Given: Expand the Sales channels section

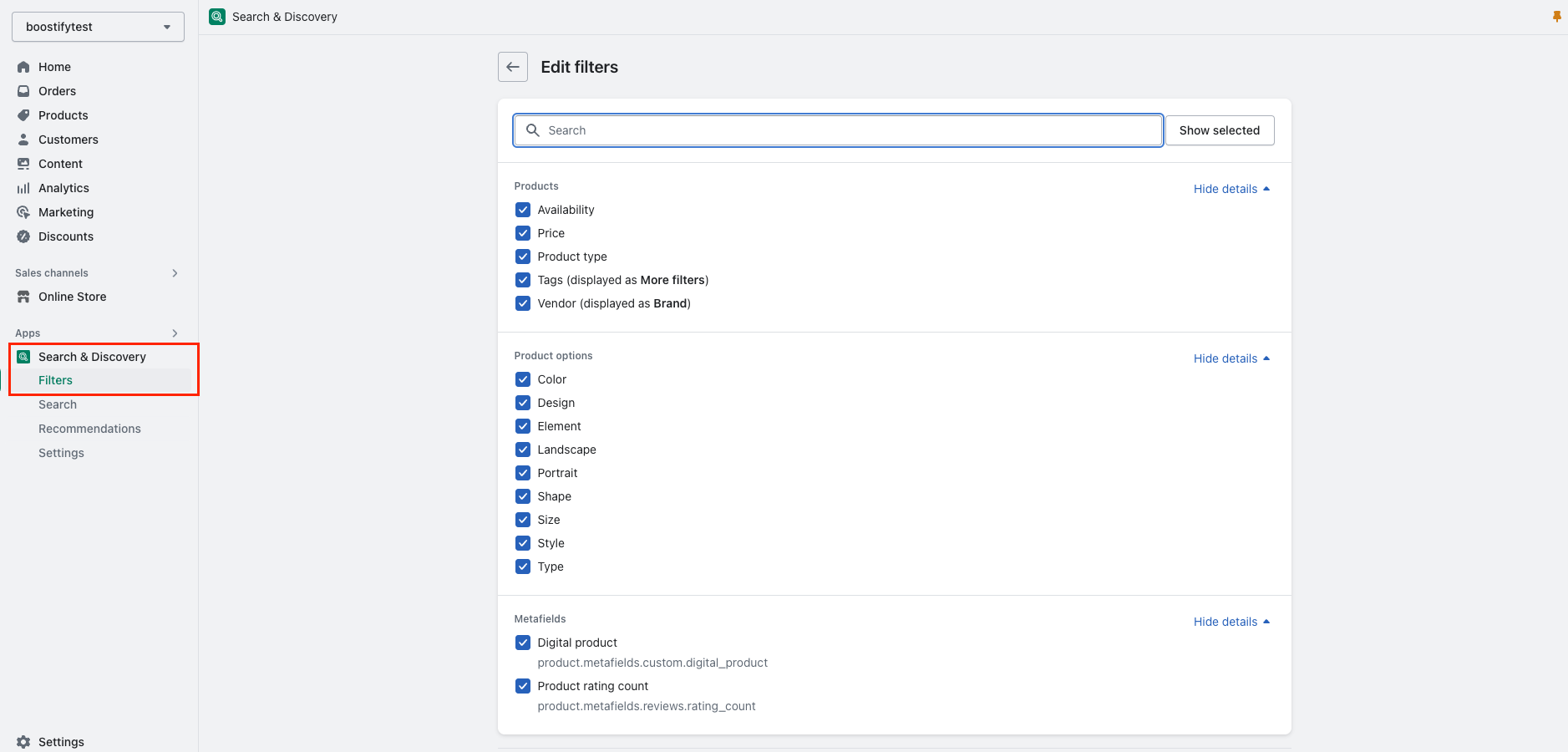Looking at the screenshot, I should tap(175, 272).
